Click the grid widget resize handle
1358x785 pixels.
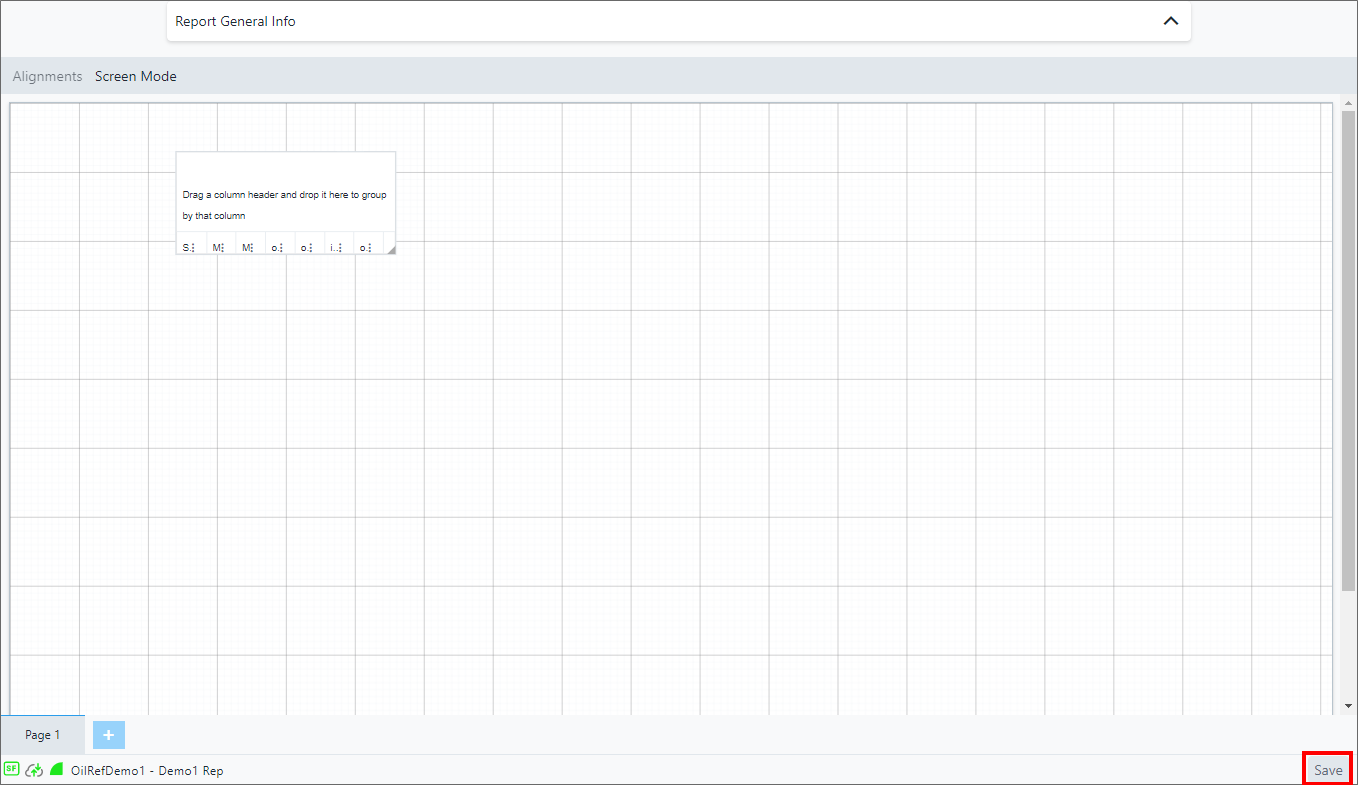tap(391, 249)
